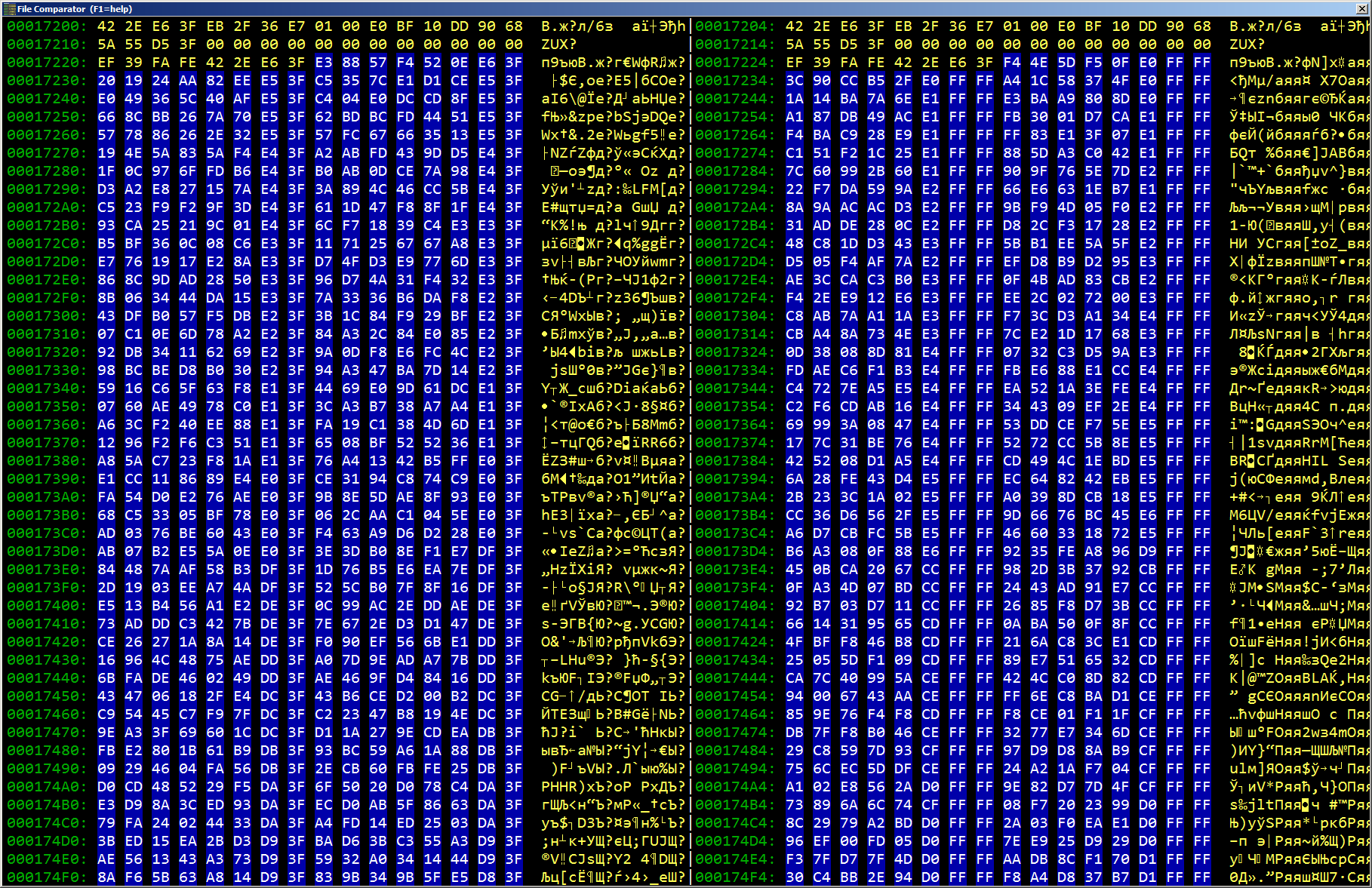Select row address 00017394 on the right

tap(735, 479)
